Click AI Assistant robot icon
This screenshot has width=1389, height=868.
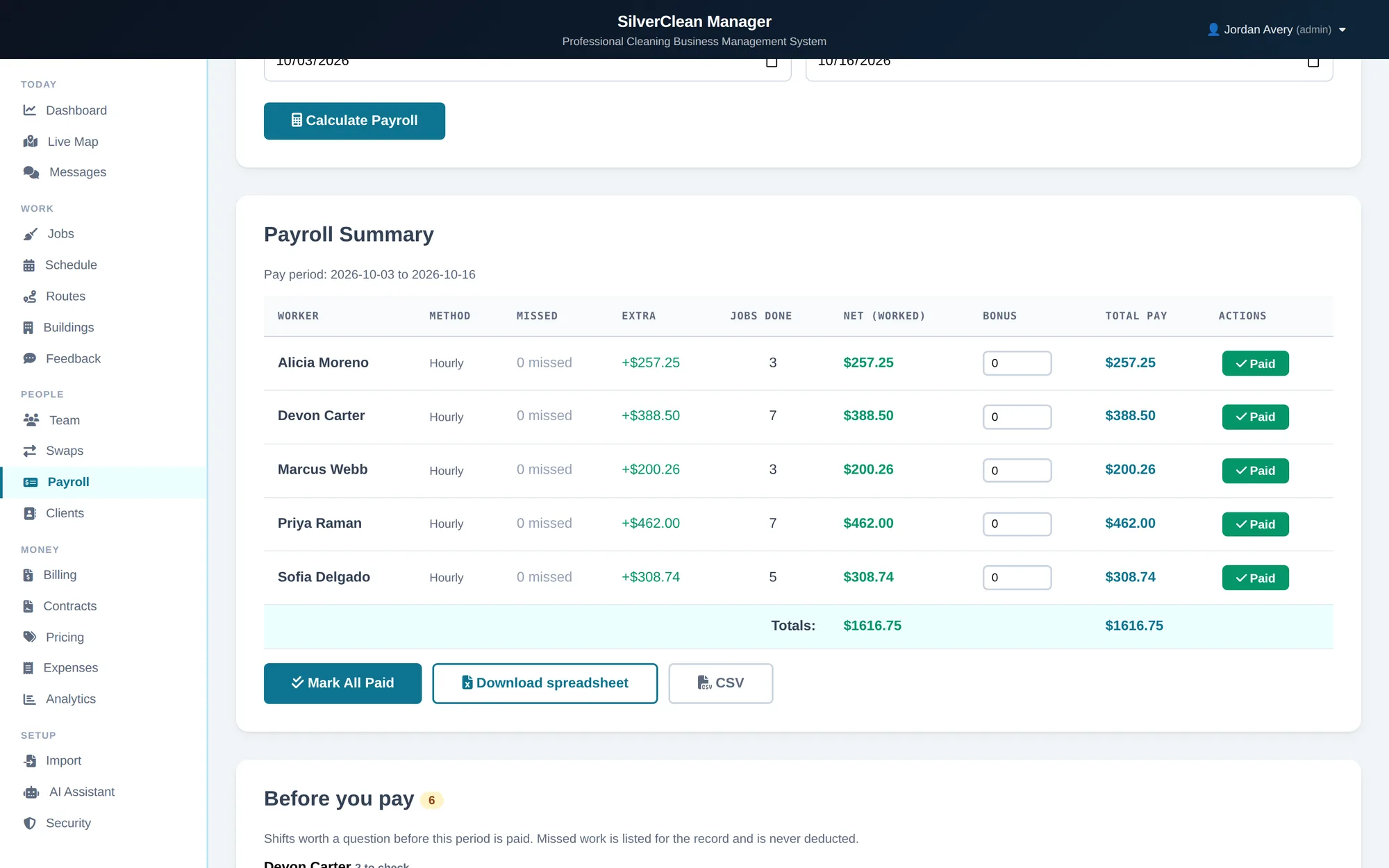(x=31, y=792)
